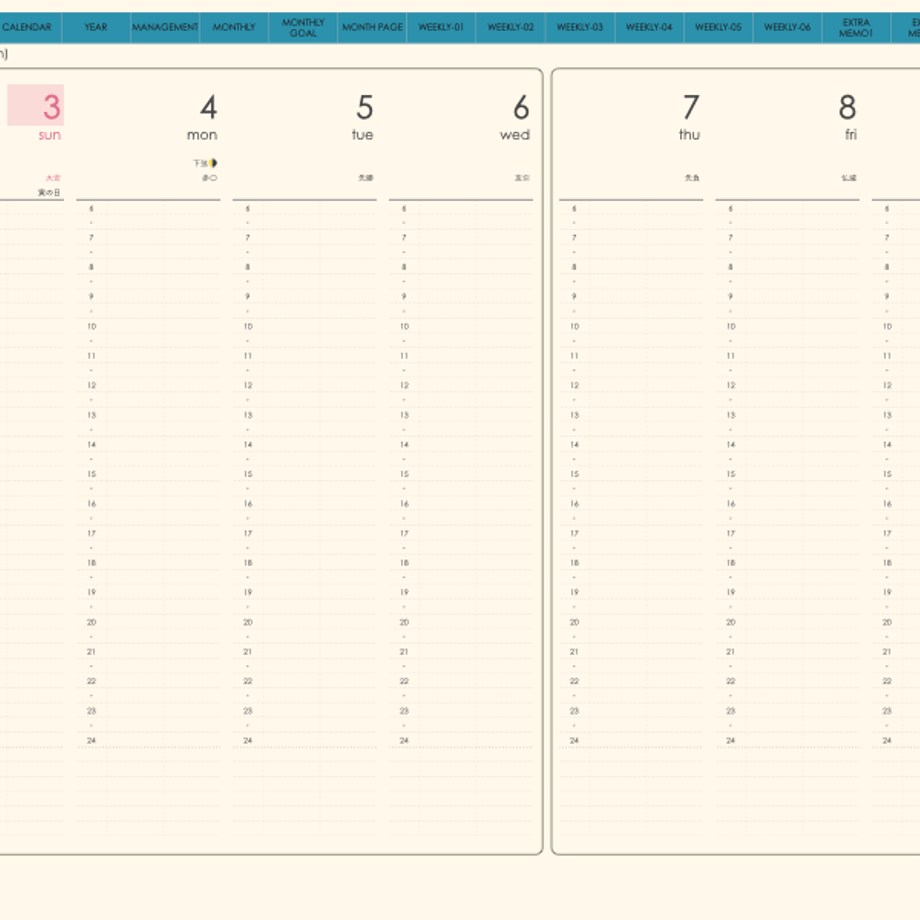Click the 10 hour line in Monday column
This screenshot has width=920, height=920.
pyautogui.click(x=148, y=327)
